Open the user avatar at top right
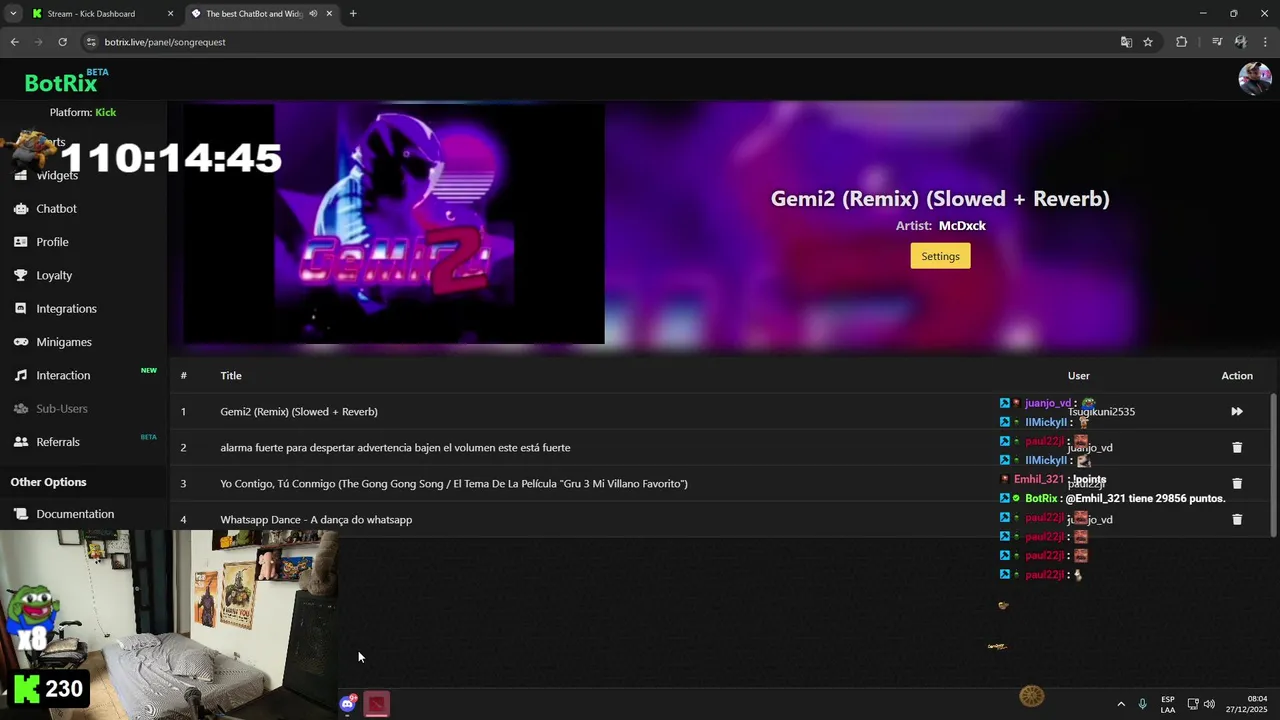The width and height of the screenshot is (1280, 720). [1255, 79]
